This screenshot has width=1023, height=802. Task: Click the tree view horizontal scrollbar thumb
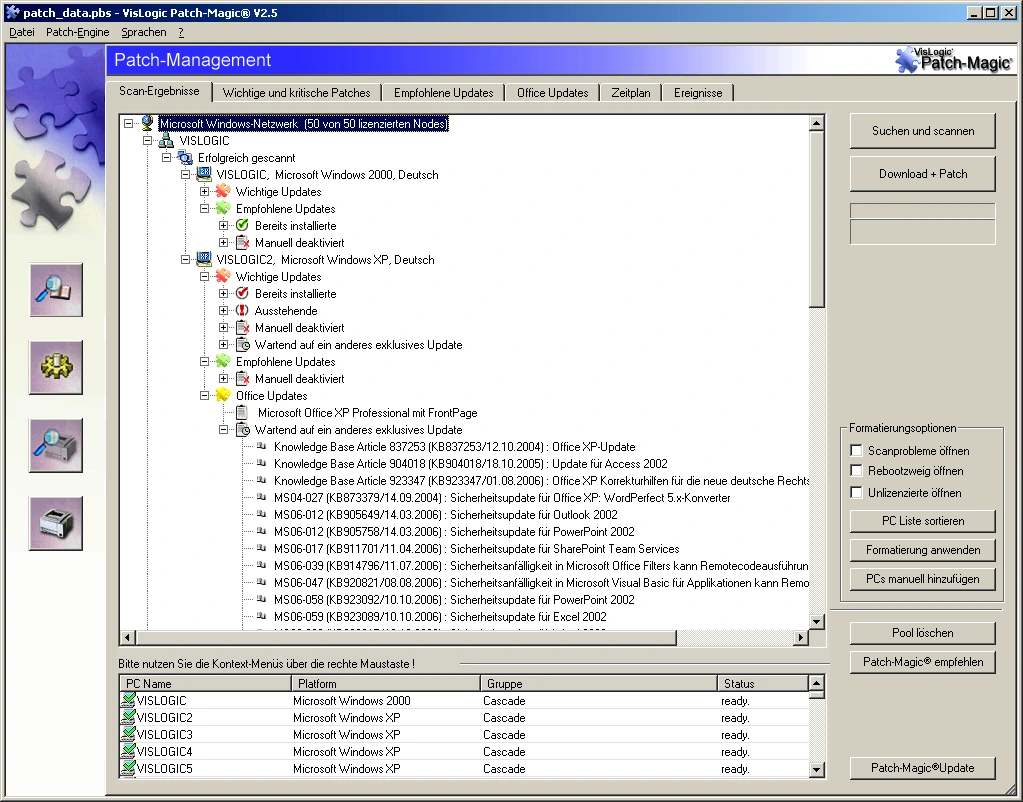(x=405, y=637)
